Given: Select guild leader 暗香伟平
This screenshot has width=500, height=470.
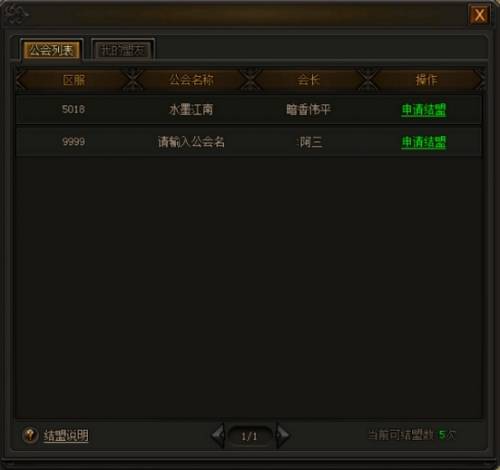Looking at the screenshot, I should click(x=309, y=110).
